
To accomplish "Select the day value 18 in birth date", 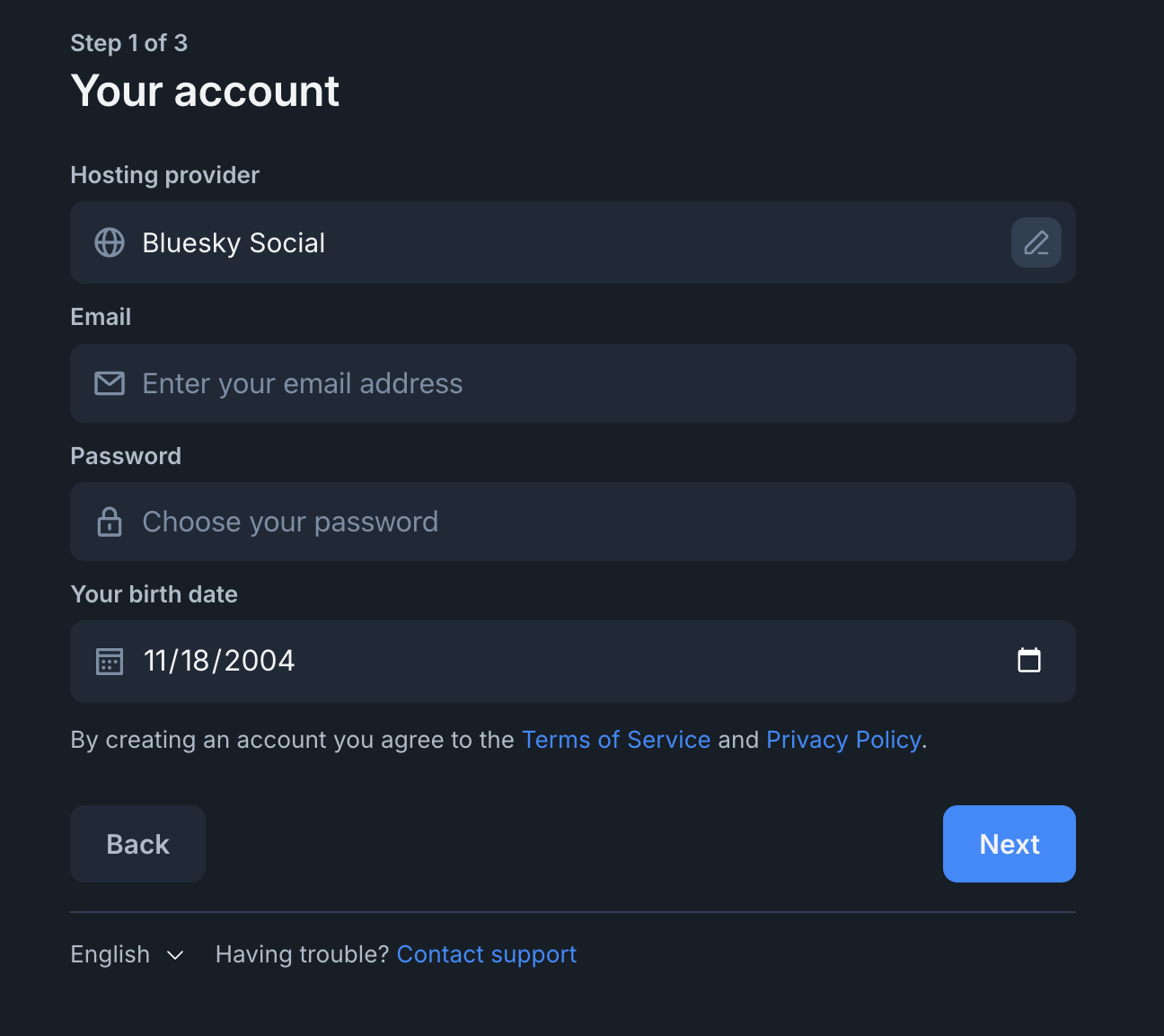I will click(195, 661).
